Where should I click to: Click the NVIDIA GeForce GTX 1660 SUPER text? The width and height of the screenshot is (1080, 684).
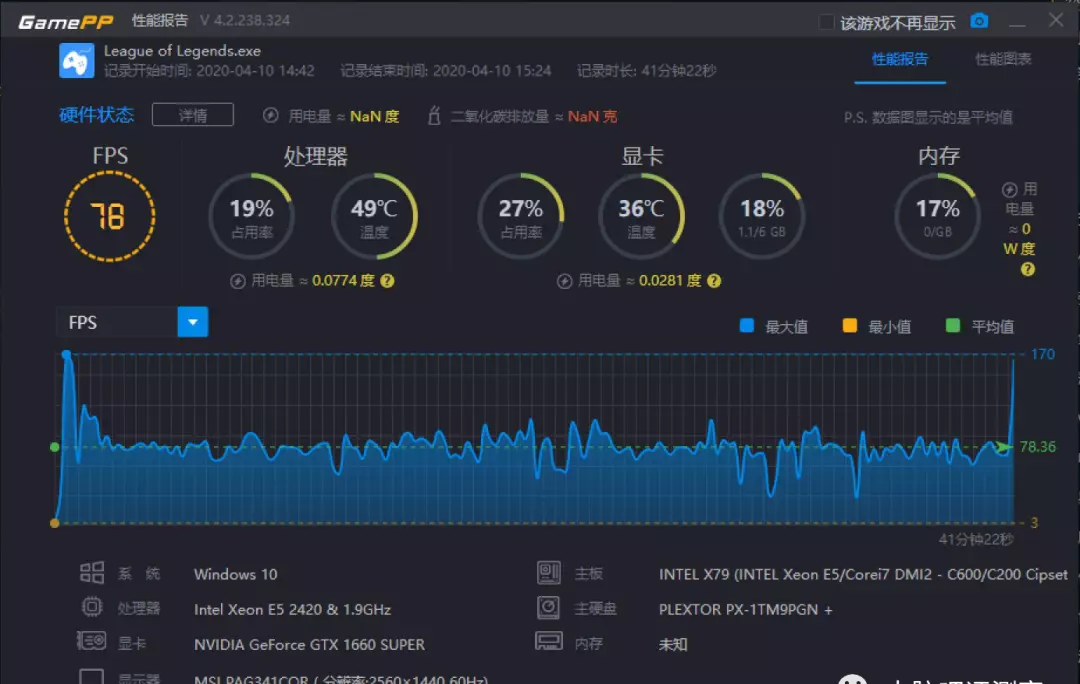309,645
